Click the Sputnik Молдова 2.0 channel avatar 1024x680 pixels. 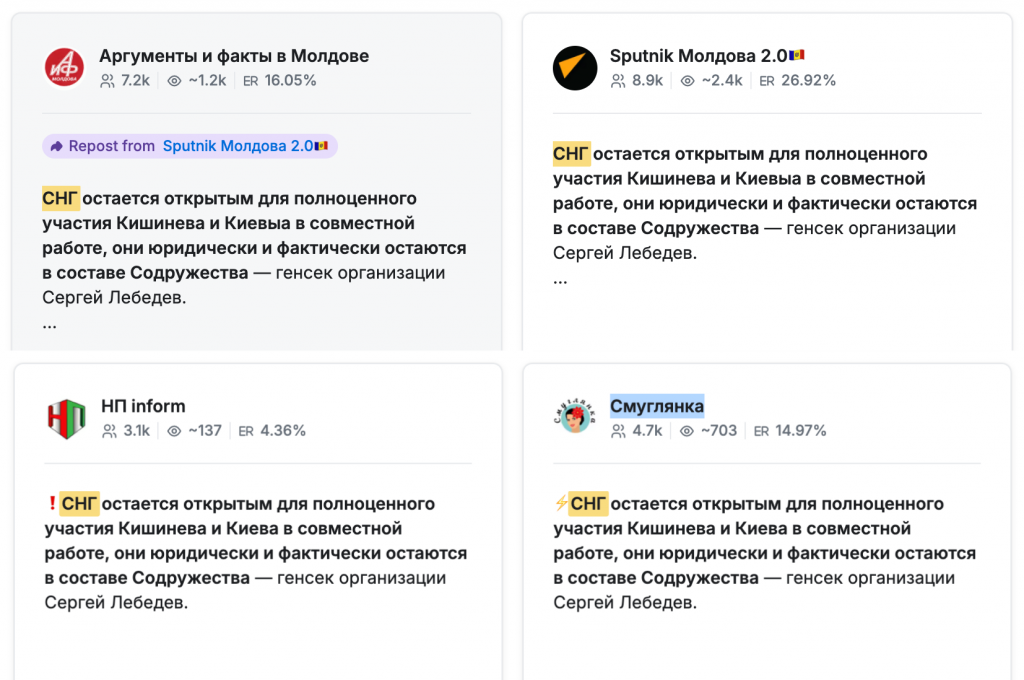(x=575, y=68)
